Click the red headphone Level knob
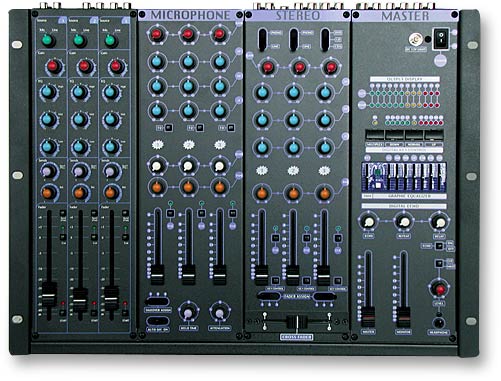The height and width of the screenshot is (381, 501). point(440,289)
